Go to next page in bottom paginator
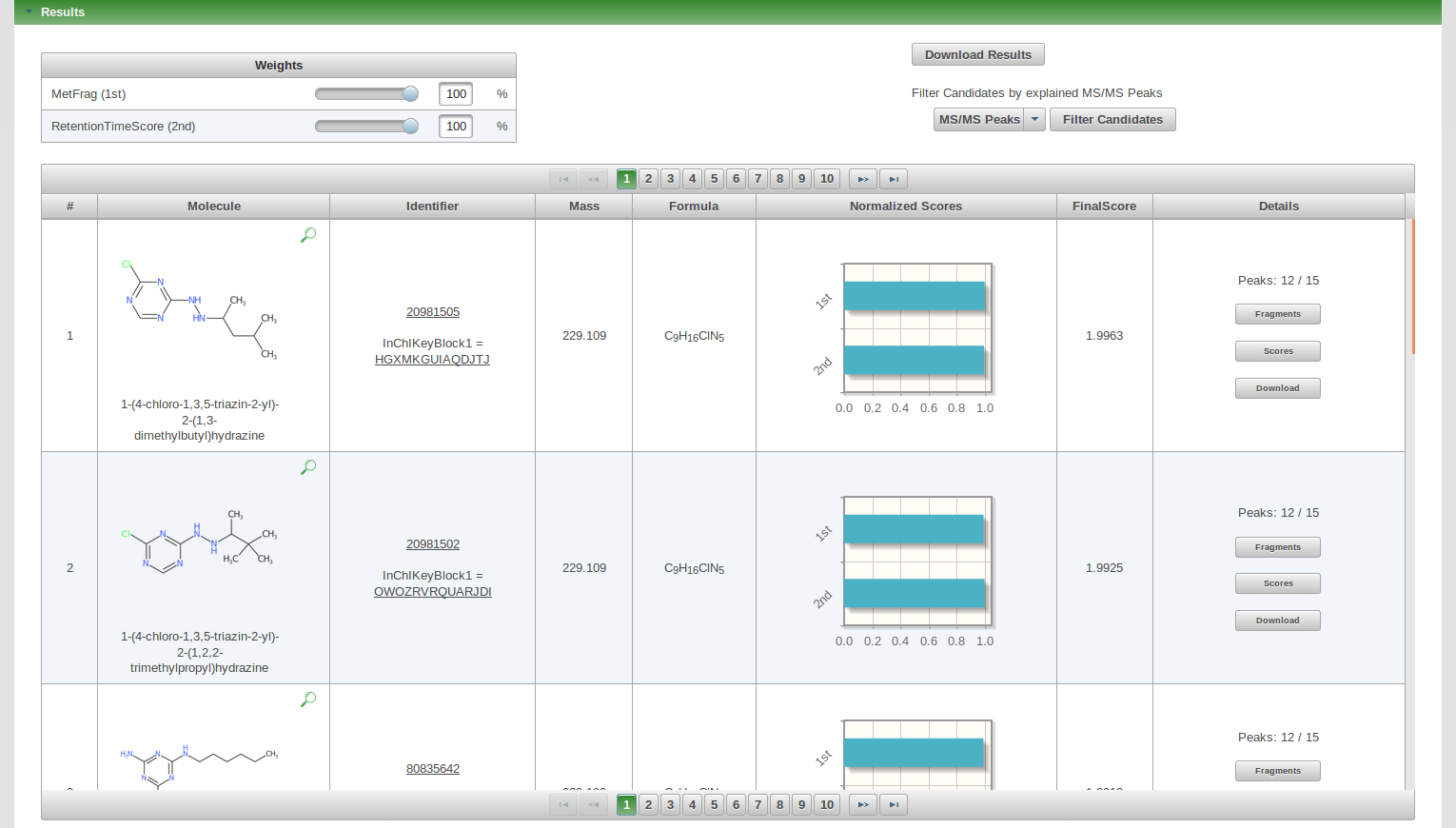Screen dimensions: 1456x828 [862, 805]
